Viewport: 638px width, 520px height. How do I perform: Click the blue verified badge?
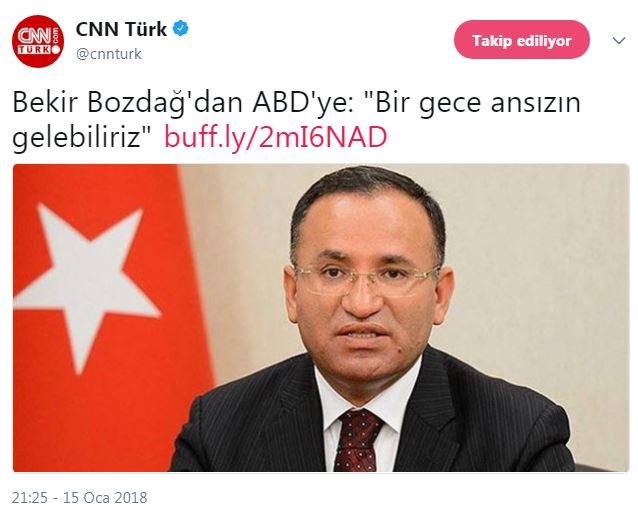pos(181,29)
